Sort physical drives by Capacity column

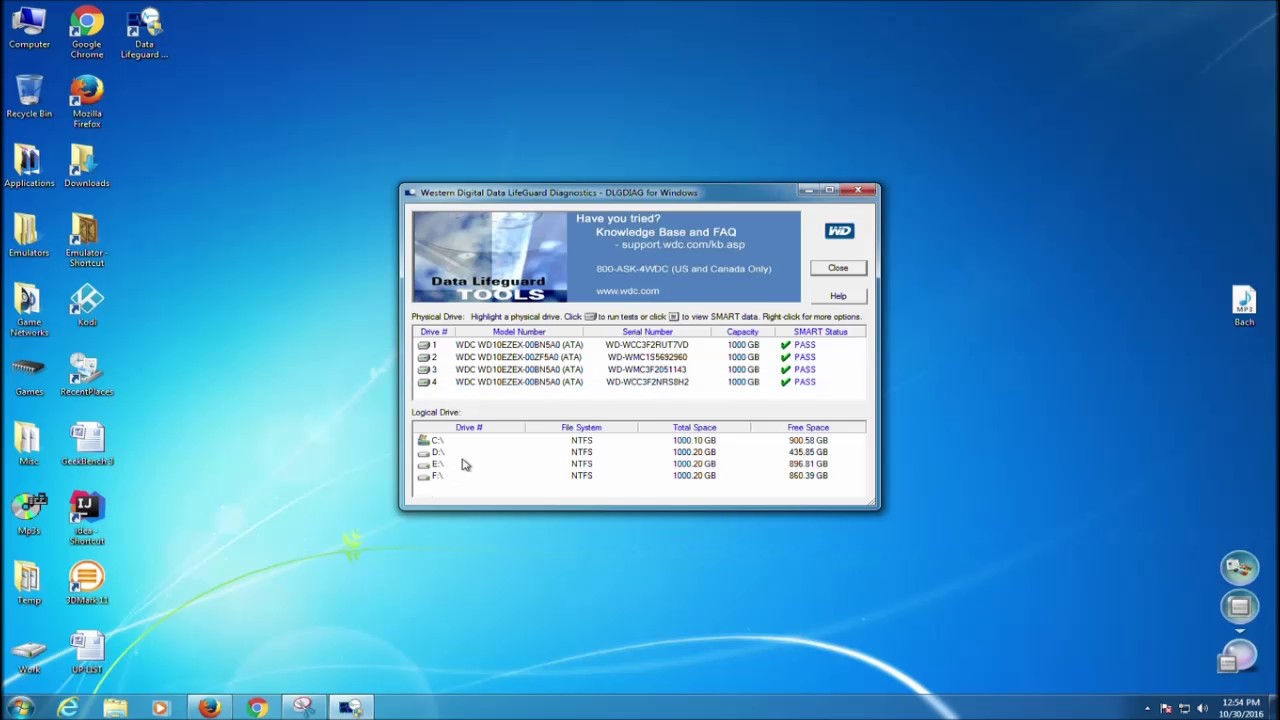[x=742, y=332]
